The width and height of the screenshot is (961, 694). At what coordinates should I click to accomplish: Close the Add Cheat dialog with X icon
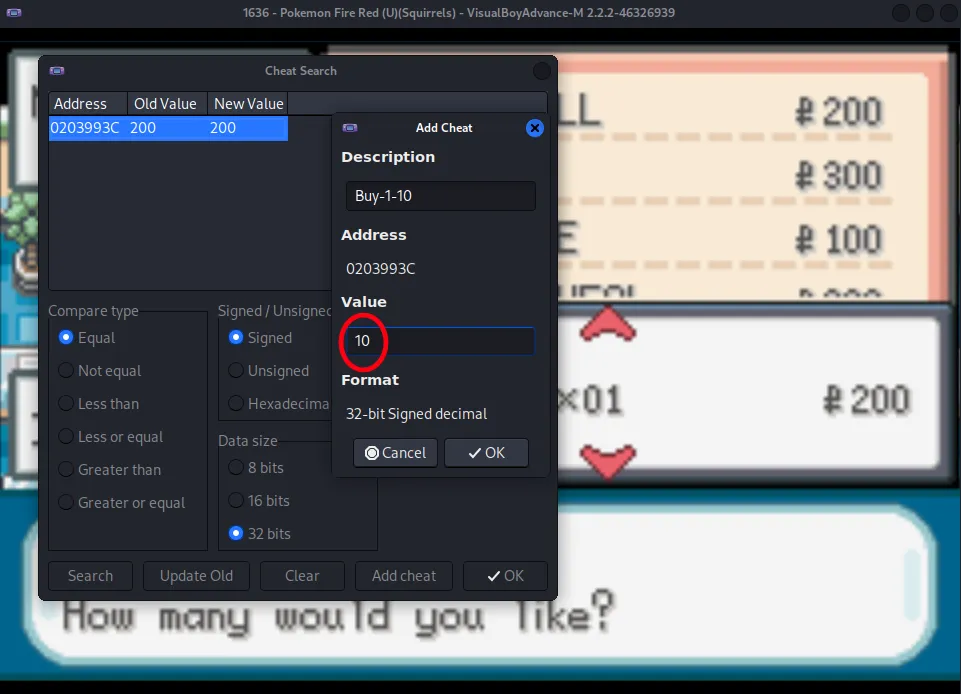pyautogui.click(x=535, y=128)
